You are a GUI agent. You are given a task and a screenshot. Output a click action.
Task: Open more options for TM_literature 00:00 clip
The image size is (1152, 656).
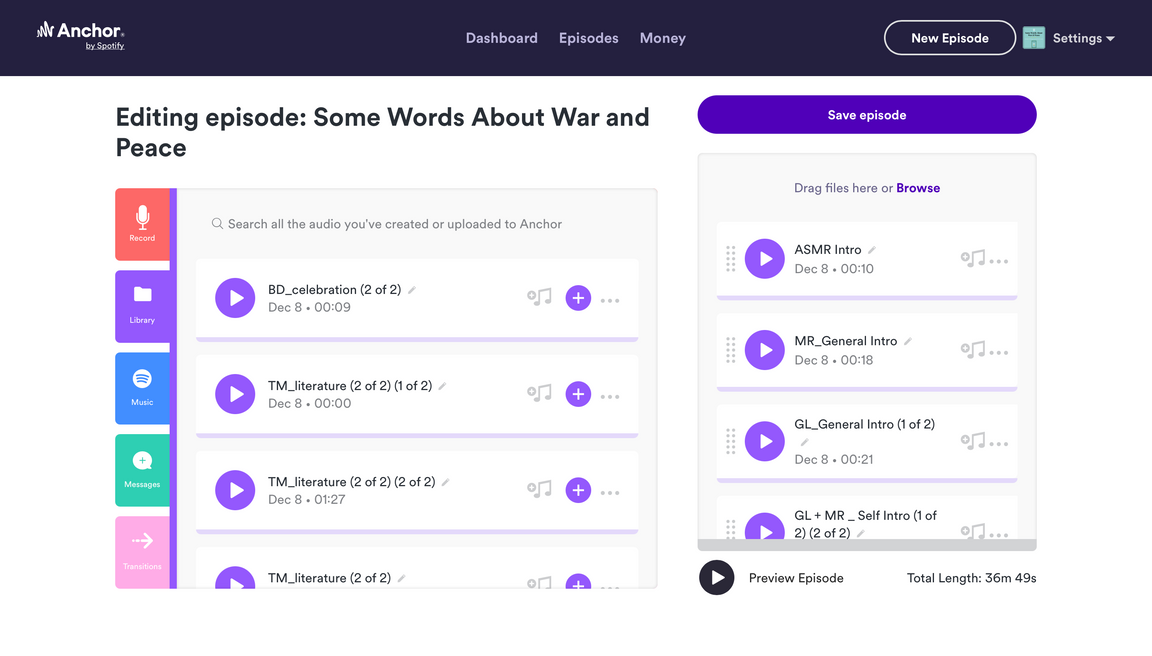pos(610,397)
